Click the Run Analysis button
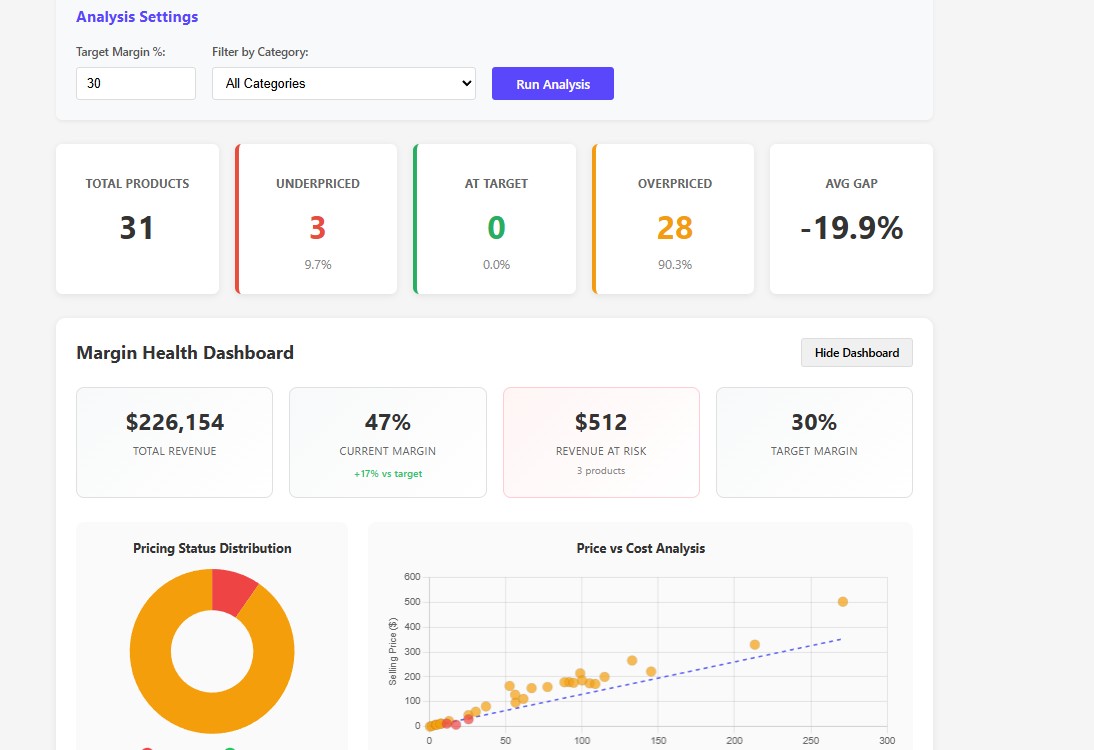The width and height of the screenshot is (1094, 750). 552,83
